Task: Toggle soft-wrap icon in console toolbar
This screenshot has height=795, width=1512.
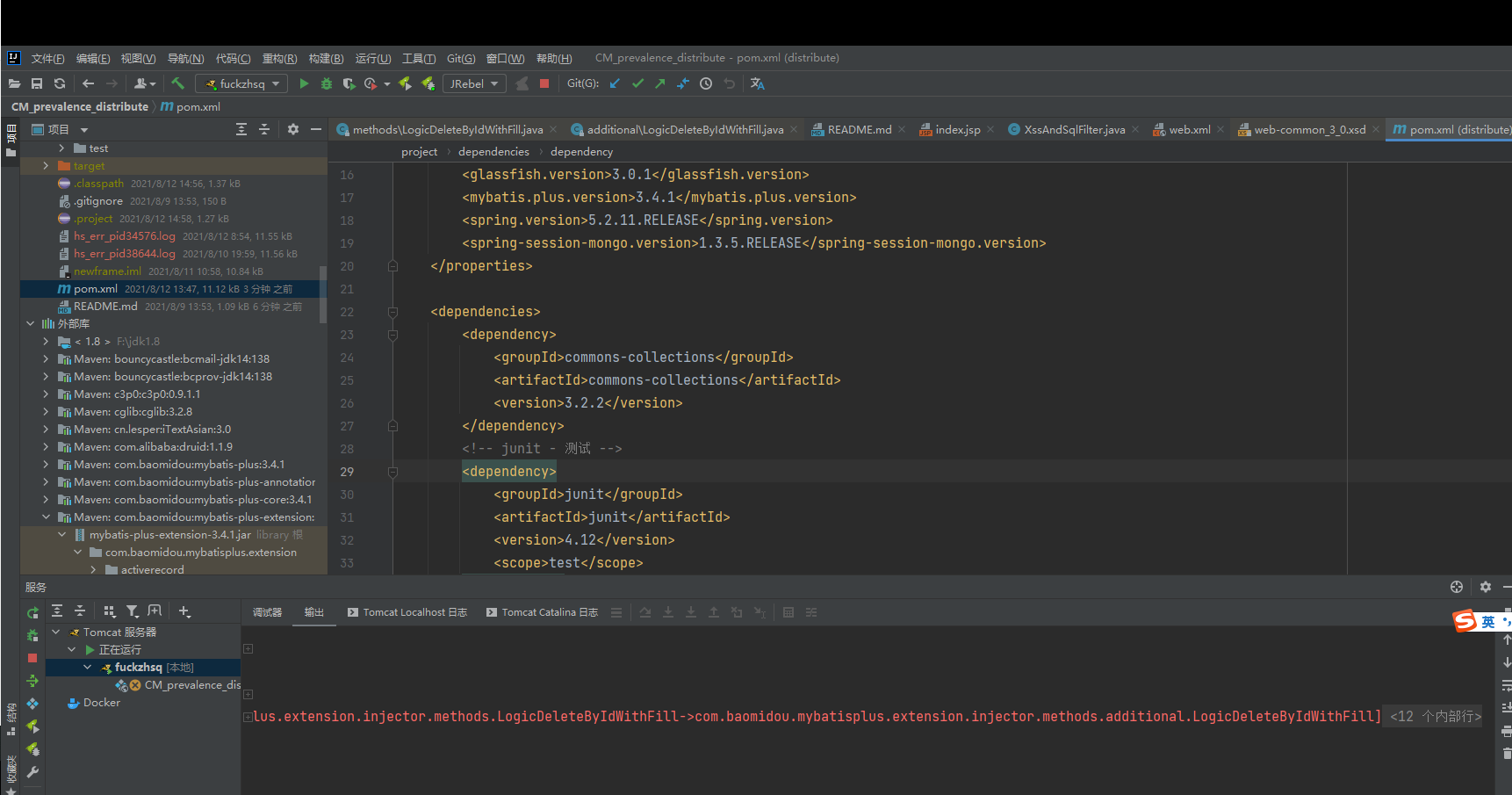Action: (1506, 685)
